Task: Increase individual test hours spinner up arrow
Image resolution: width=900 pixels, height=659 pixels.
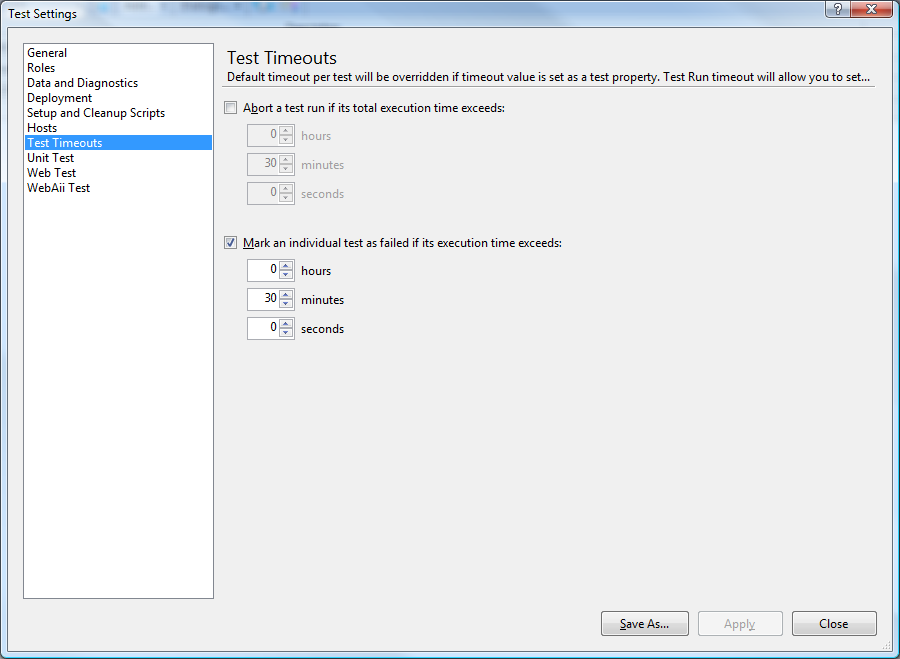Action: (x=287, y=266)
